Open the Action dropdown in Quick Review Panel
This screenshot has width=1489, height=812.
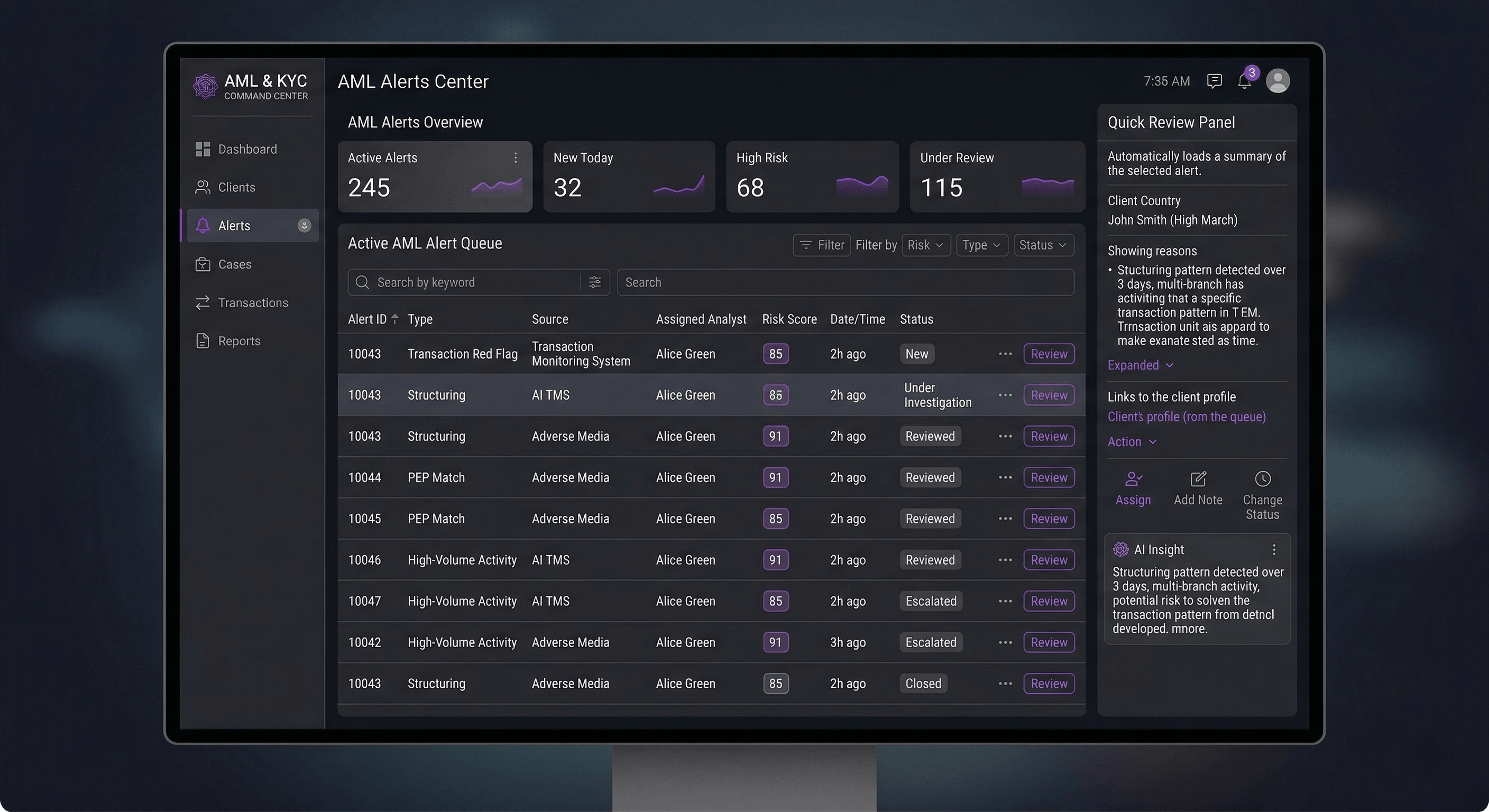(1130, 441)
